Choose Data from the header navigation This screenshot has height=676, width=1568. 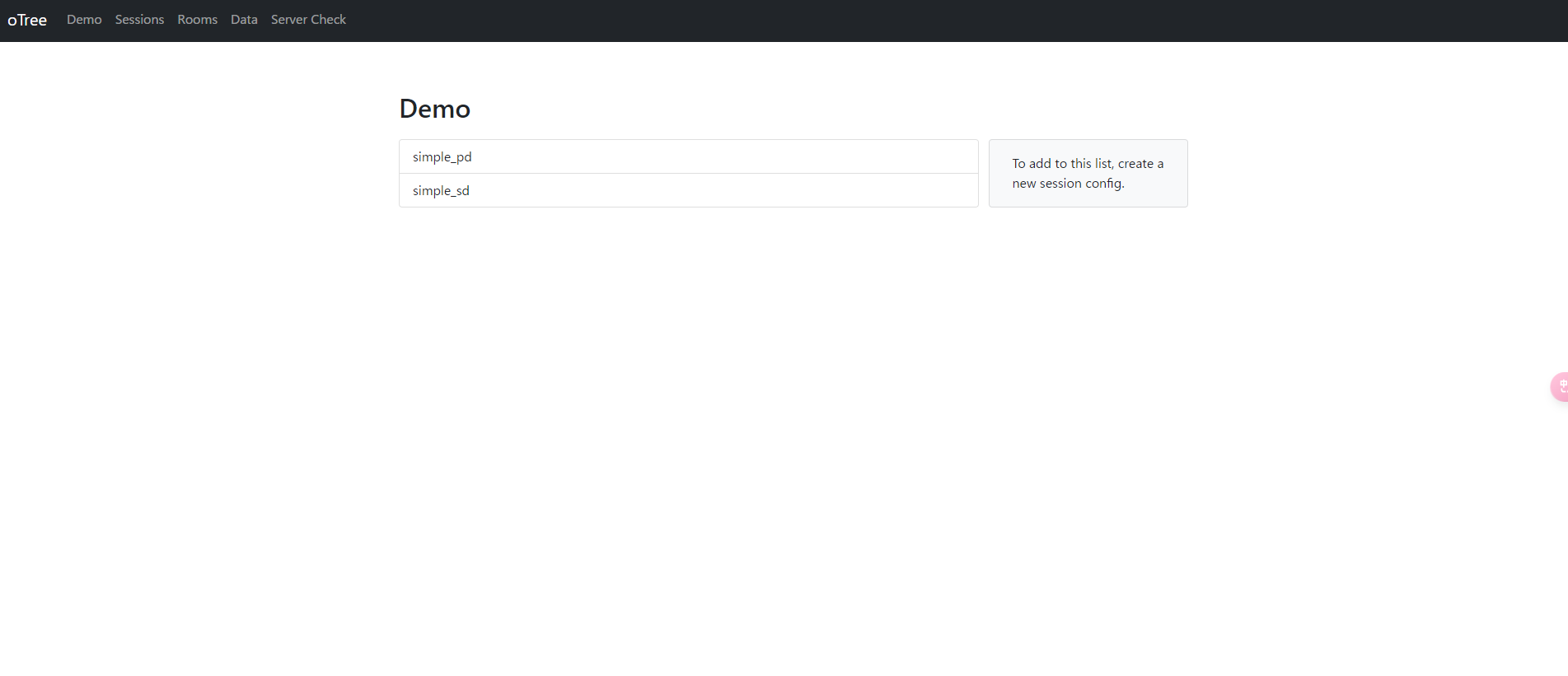[244, 20]
